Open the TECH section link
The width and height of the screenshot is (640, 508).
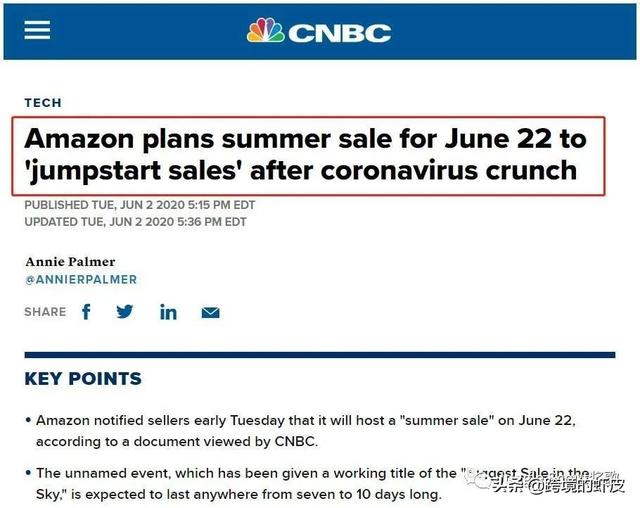tap(43, 102)
